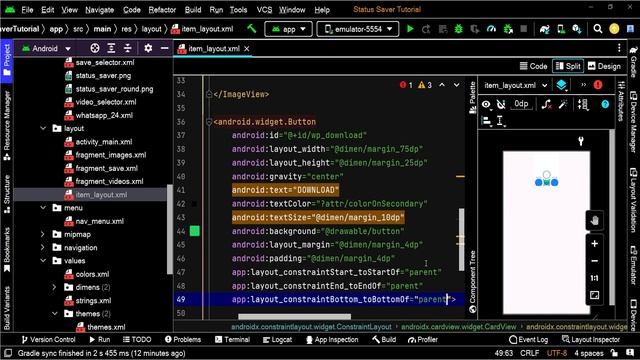Click the green color swatch on line 44 gutter
Image resolution: width=640 pixels, height=360 pixels.
point(195,231)
